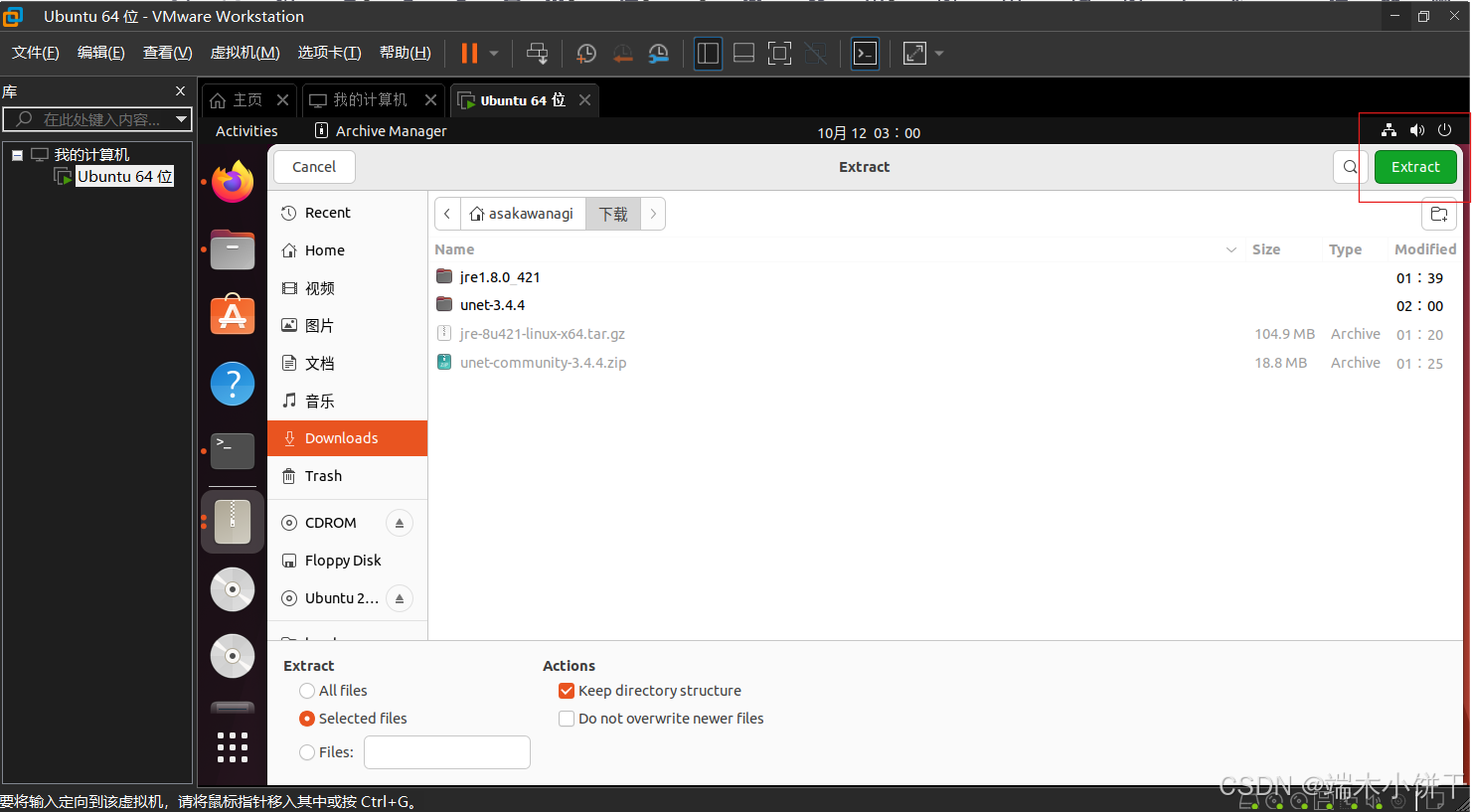Image resolution: width=1472 pixels, height=812 pixels.
Task: Enter full screen mode icon
Action: pyautogui.click(x=780, y=53)
